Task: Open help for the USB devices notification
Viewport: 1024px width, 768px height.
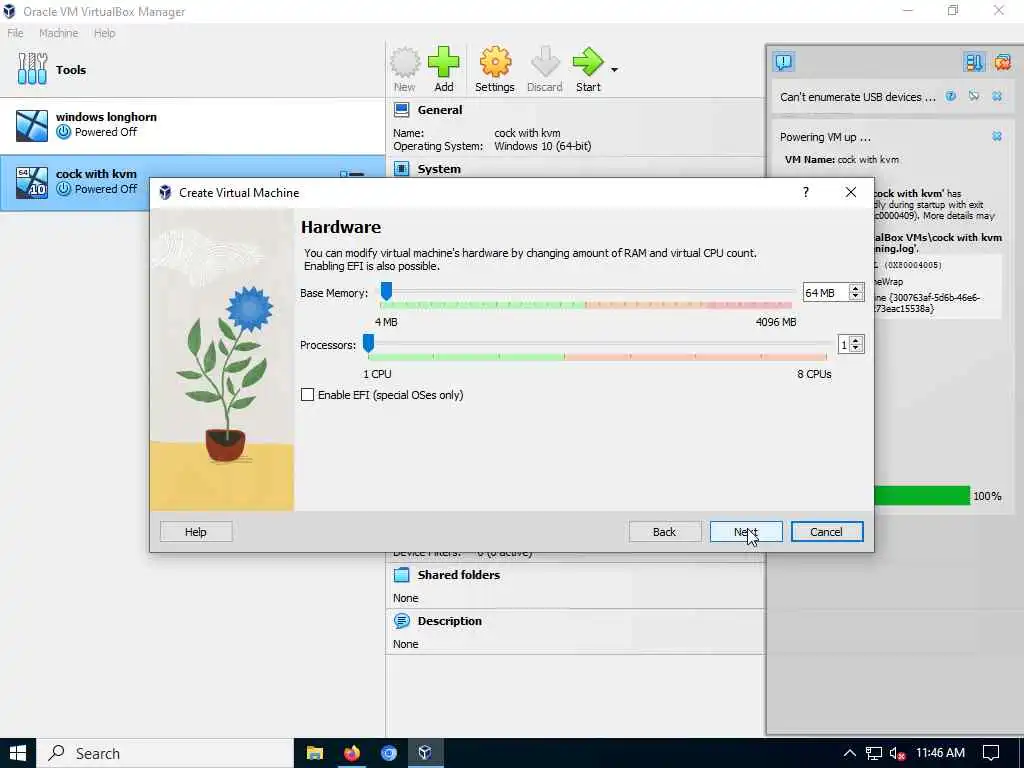Action: coord(951,96)
